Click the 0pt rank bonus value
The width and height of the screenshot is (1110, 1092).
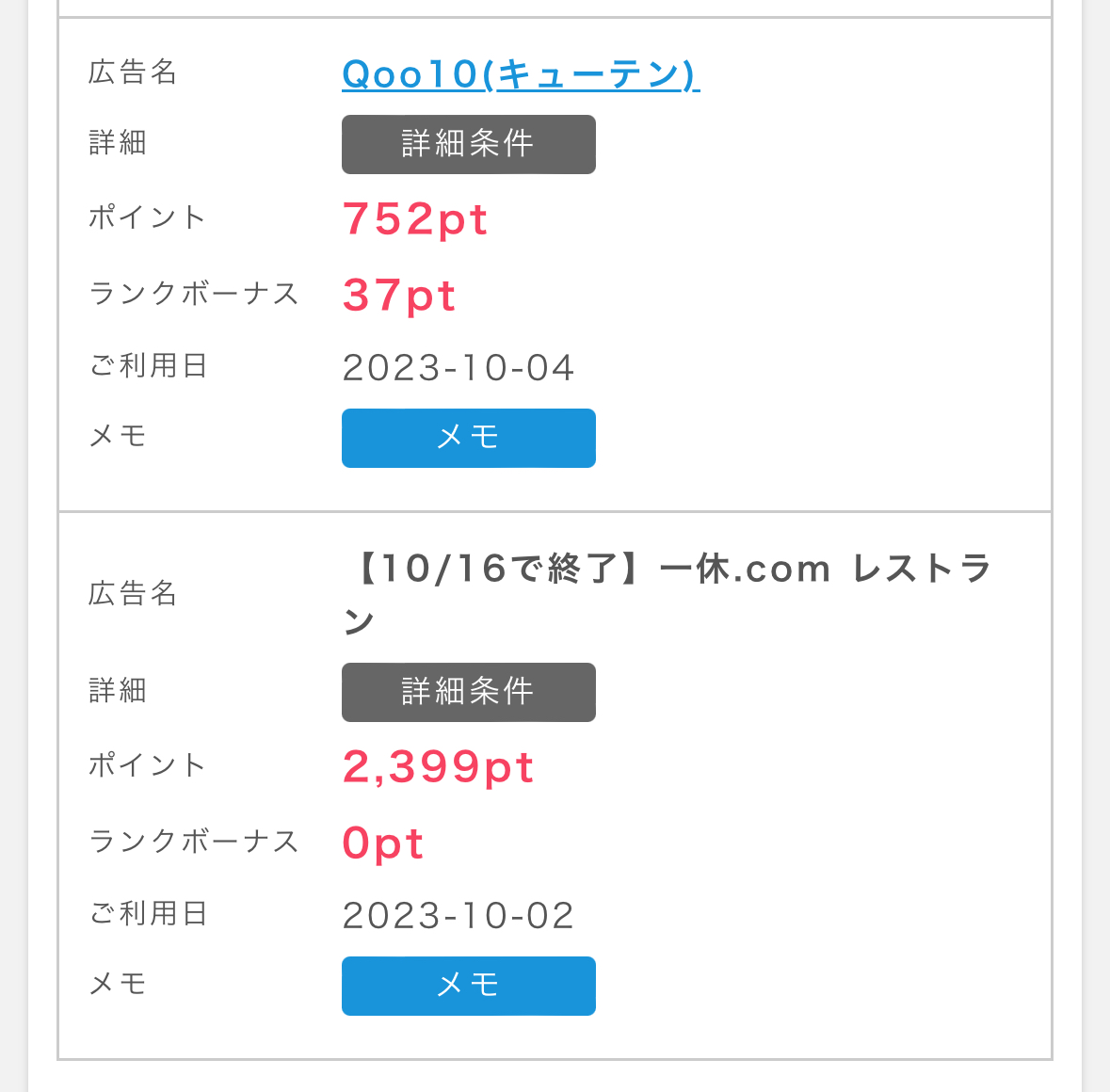pos(382,843)
